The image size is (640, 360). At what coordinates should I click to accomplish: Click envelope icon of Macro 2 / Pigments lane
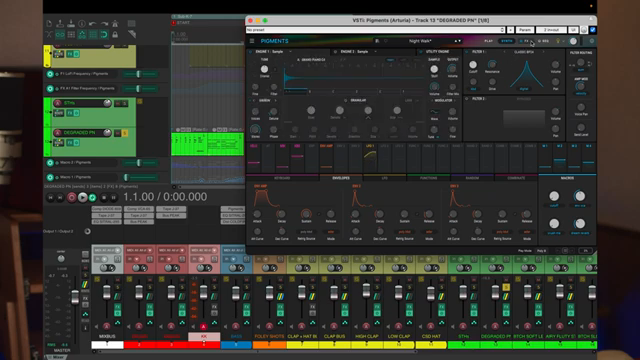(50, 162)
